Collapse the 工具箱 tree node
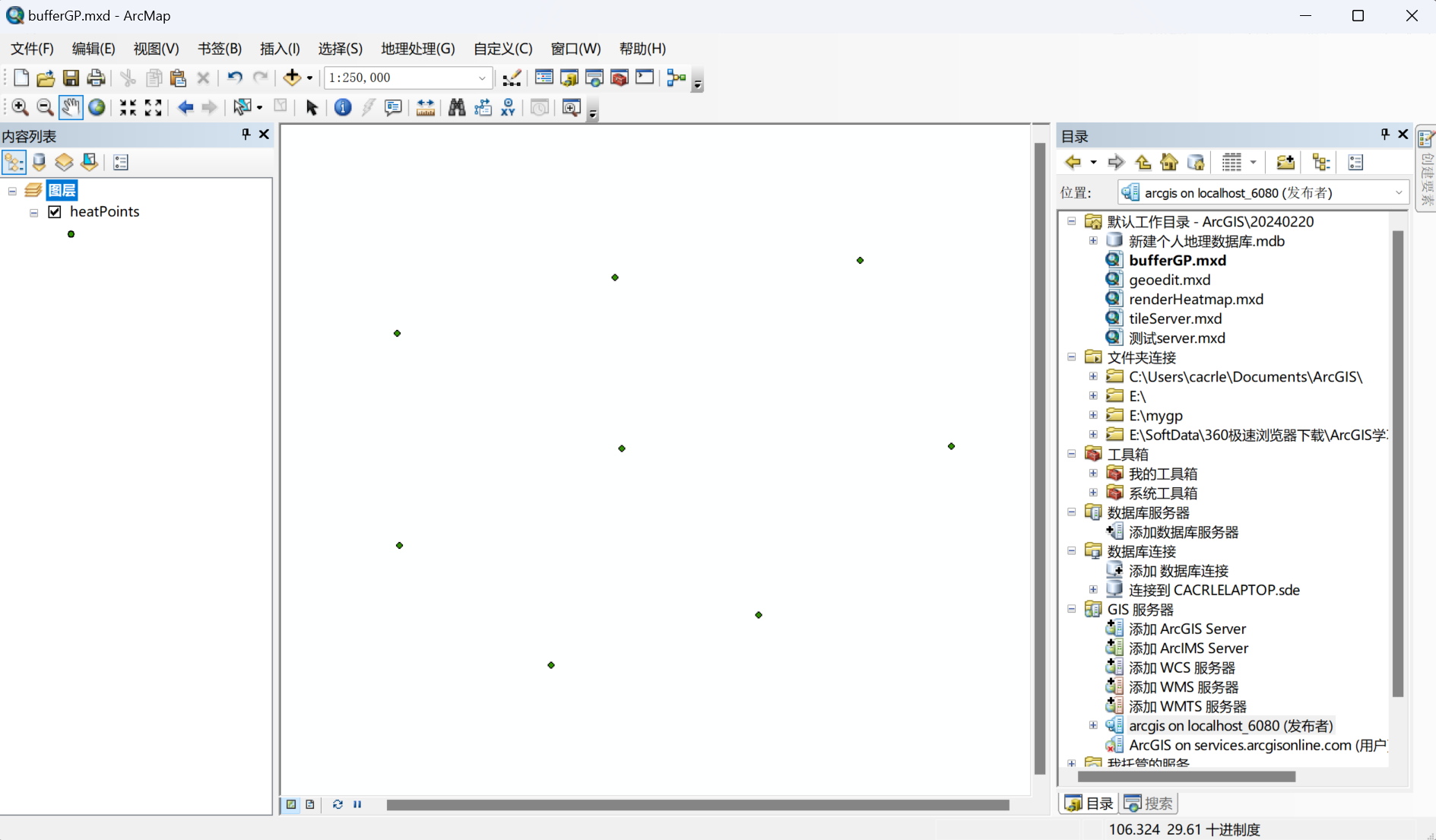This screenshot has height=840, width=1436. point(1071,453)
